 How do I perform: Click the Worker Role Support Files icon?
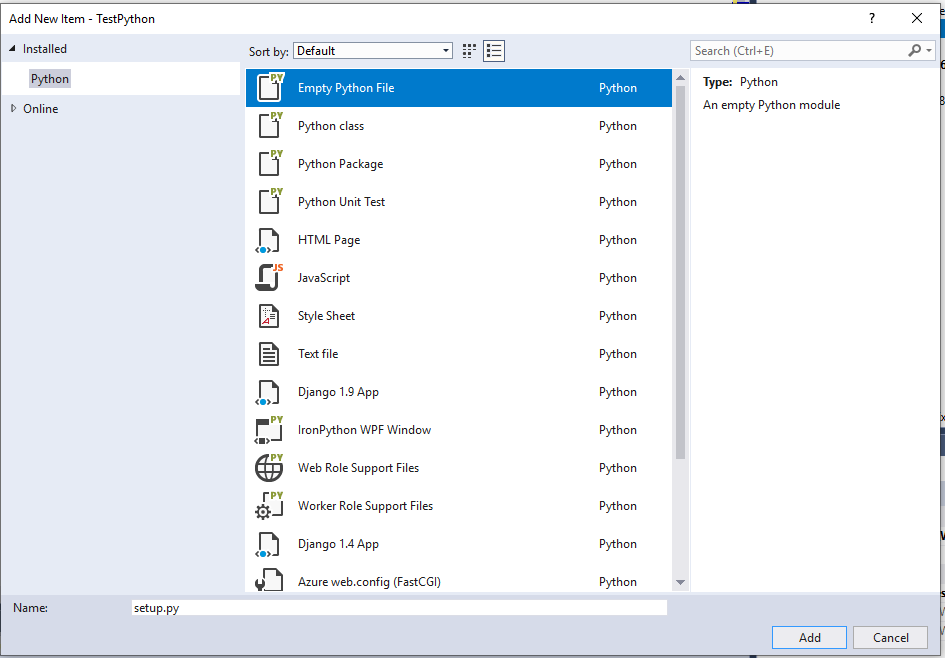click(269, 506)
